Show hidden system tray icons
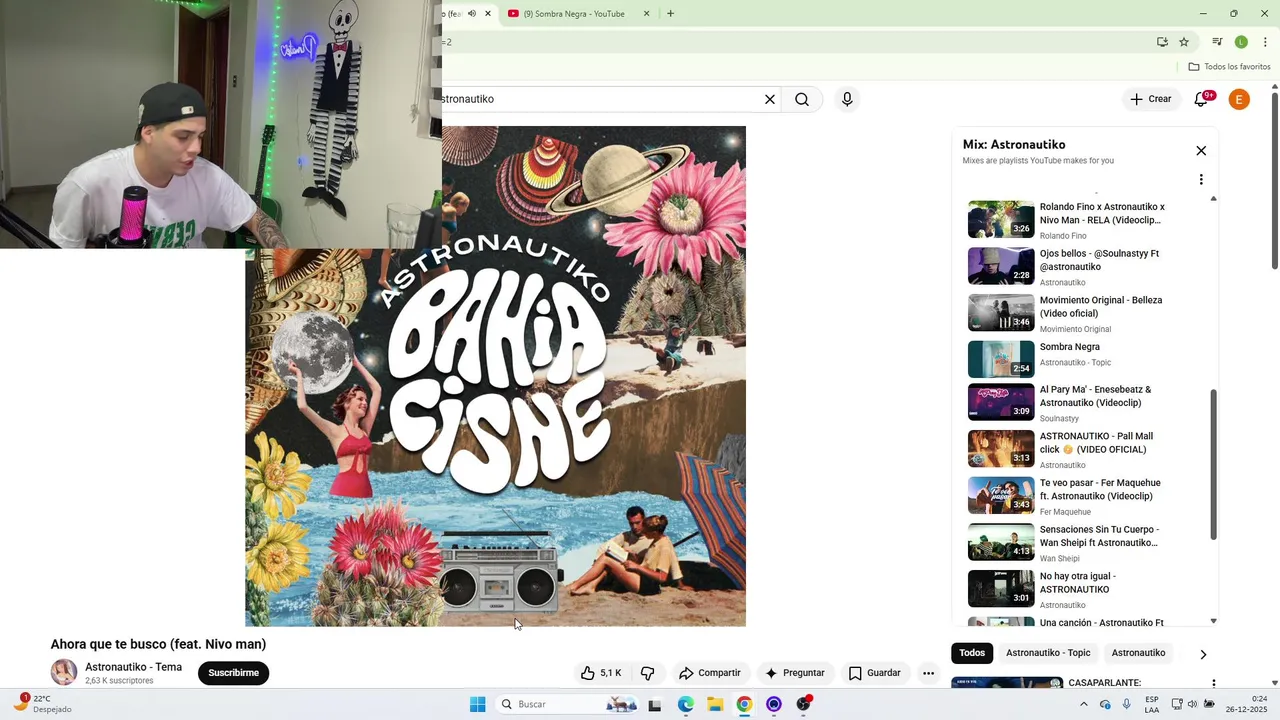The height and width of the screenshot is (720, 1280). point(1083,704)
